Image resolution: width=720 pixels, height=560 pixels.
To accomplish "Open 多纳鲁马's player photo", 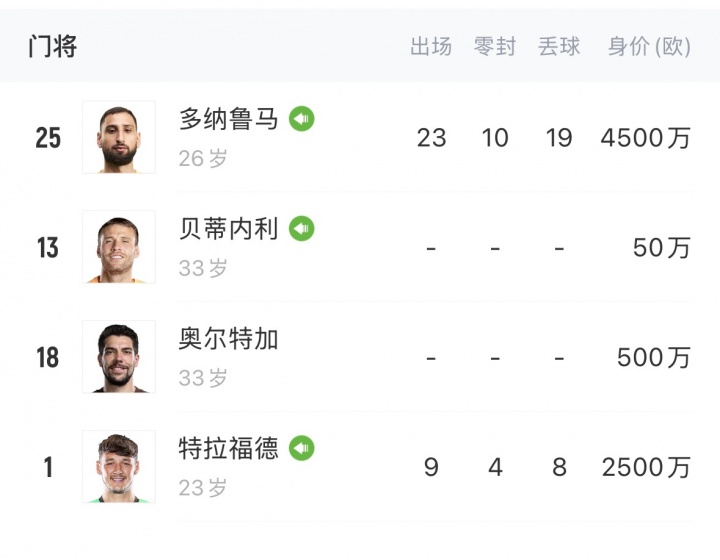I will click(118, 137).
